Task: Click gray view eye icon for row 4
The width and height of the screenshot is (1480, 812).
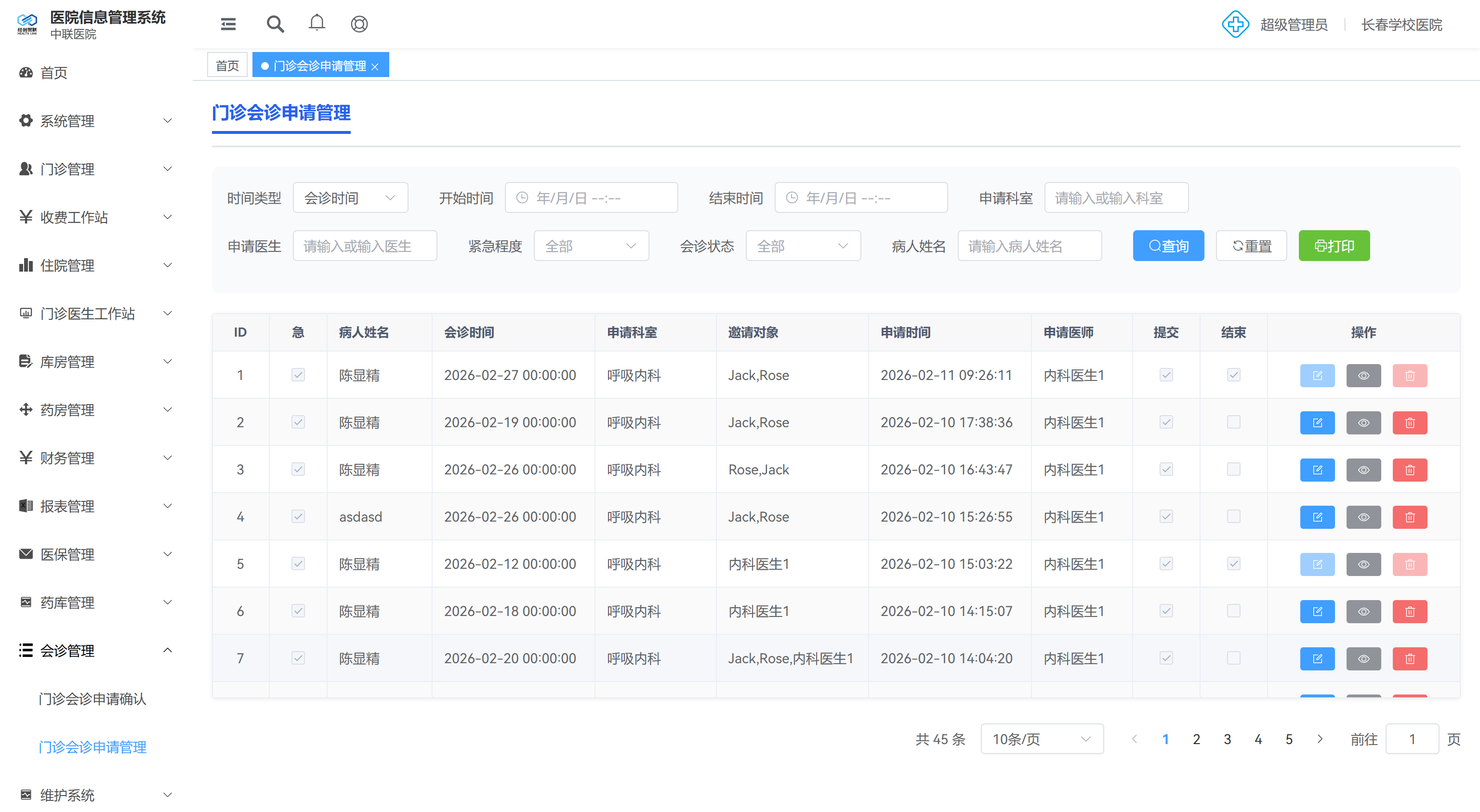Action: click(x=1363, y=517)
